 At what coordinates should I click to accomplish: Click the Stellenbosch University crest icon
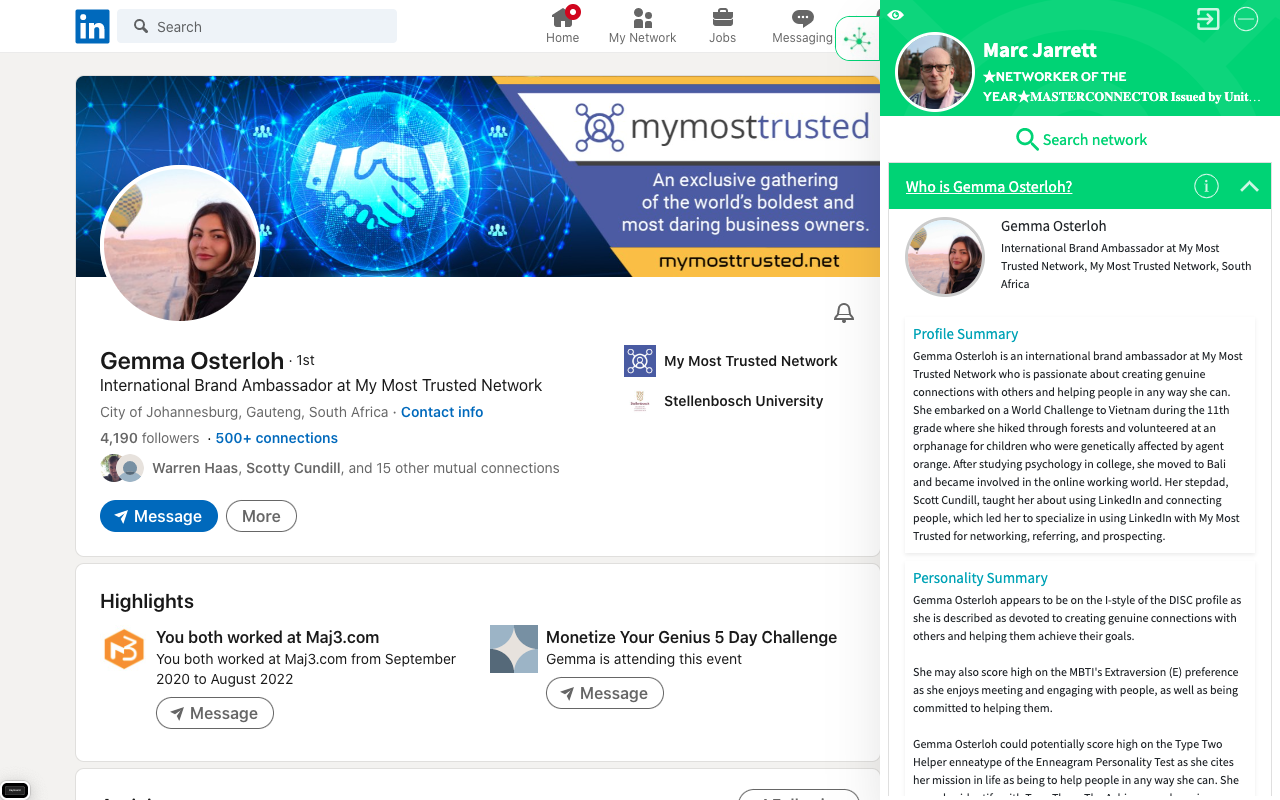point(640,401)
